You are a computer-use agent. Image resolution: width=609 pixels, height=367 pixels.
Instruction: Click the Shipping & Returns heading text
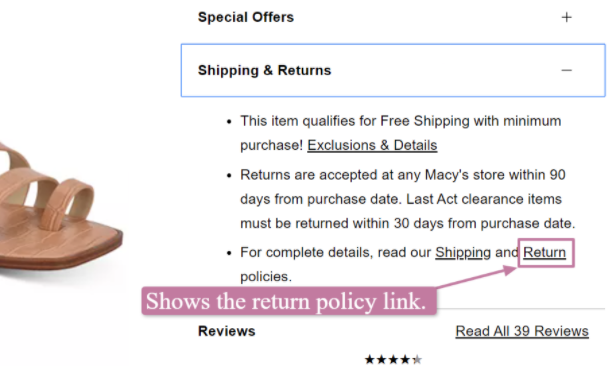click(264, 70)
